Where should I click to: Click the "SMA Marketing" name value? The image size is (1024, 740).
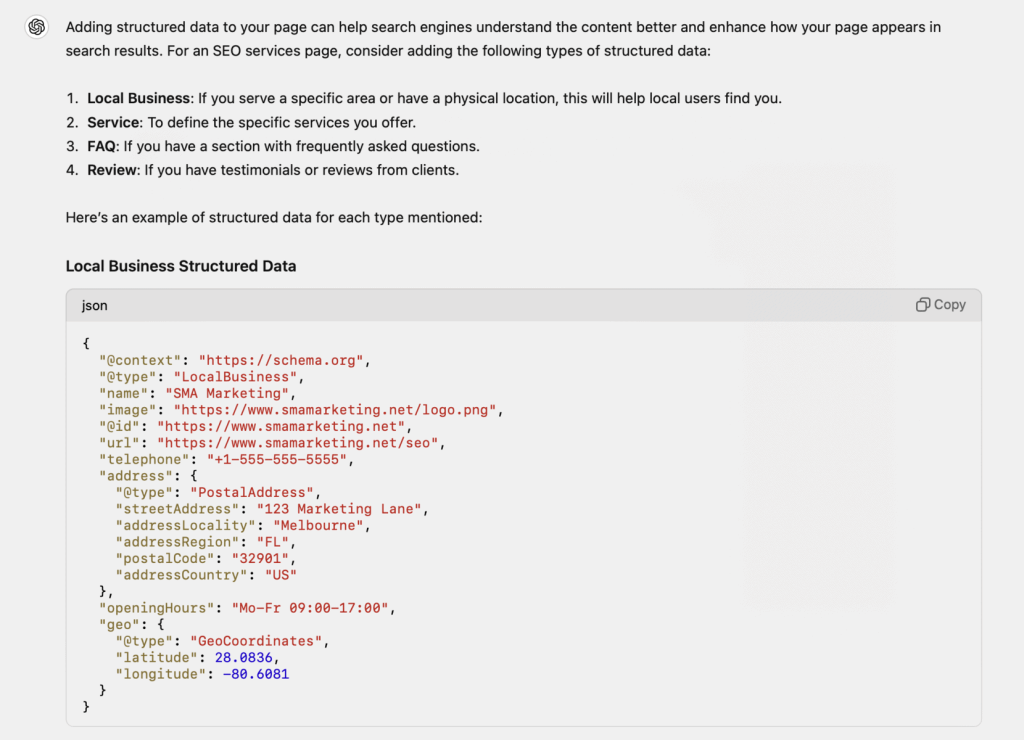tap(227, 393)
